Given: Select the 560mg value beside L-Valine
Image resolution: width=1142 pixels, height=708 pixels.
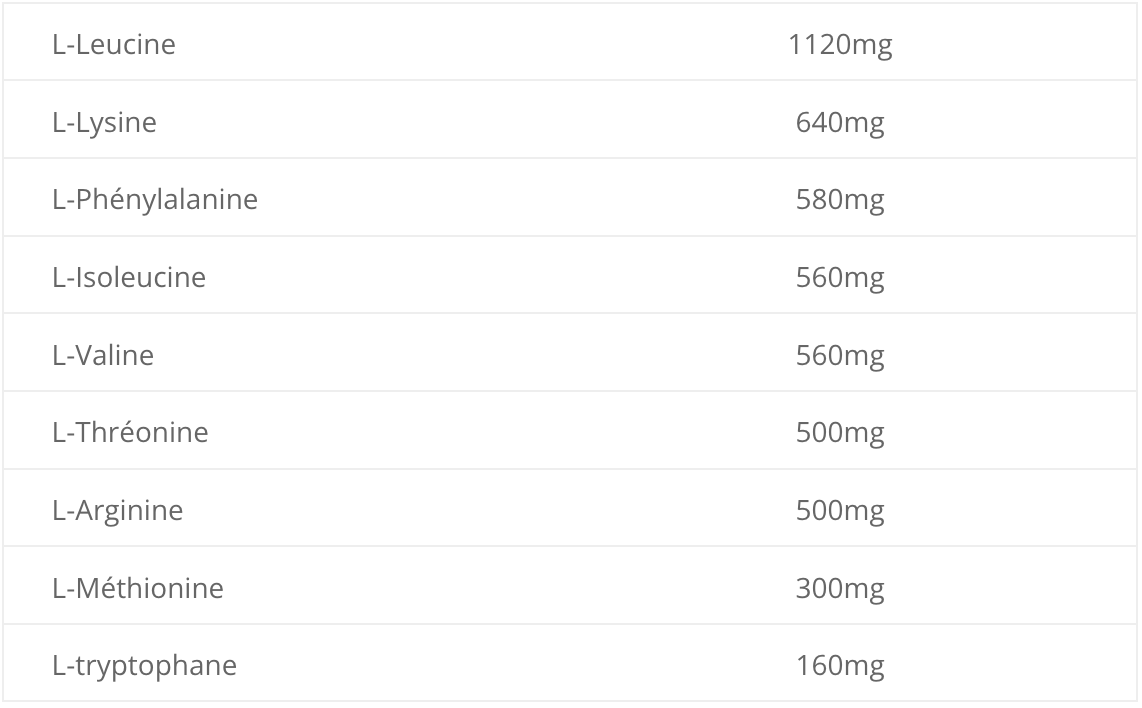Looking at the screenshot, I should point(840,356).
